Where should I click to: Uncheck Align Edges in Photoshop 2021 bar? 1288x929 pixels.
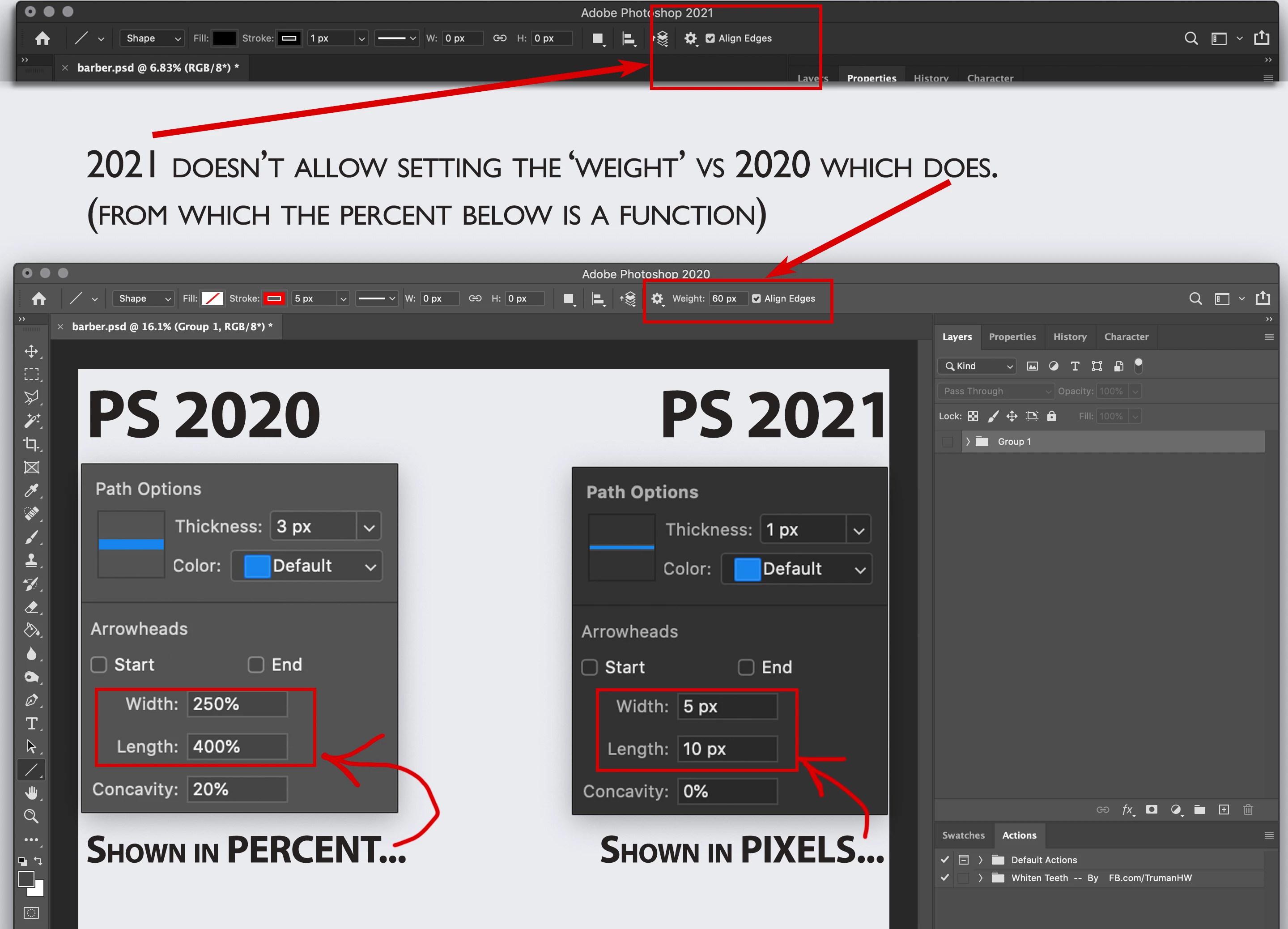(710, 38)
